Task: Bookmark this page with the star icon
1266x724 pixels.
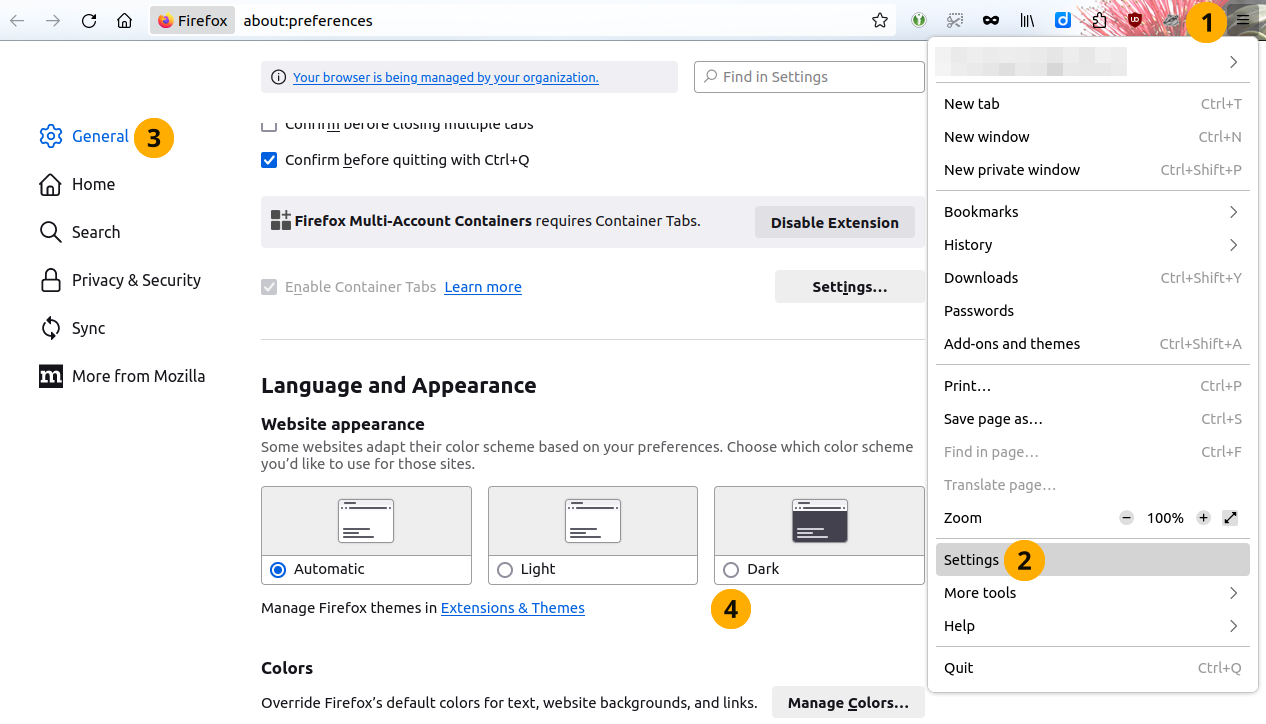Action: [x=880, y=20]
